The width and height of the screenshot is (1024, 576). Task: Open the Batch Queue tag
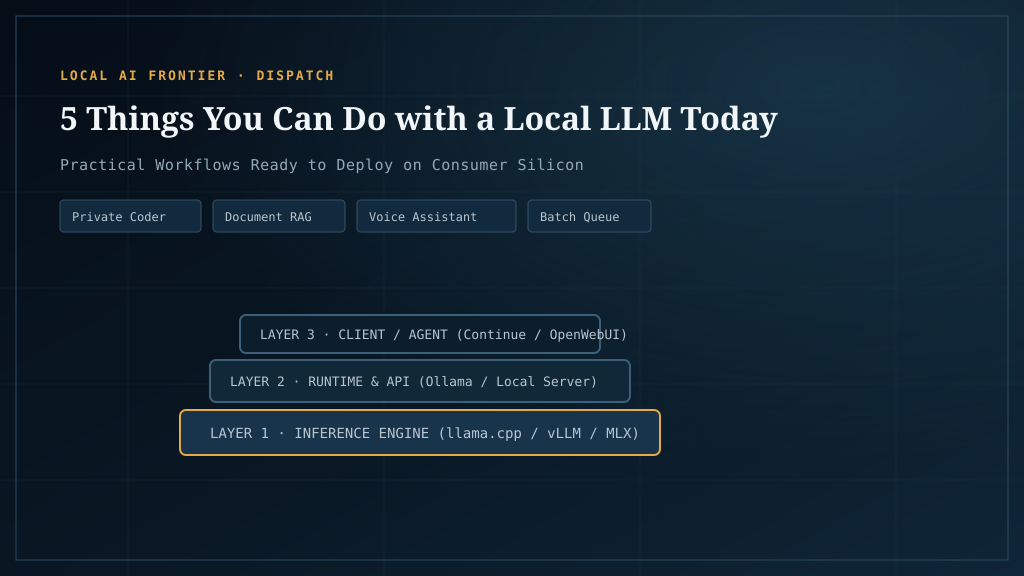(589, 216)
